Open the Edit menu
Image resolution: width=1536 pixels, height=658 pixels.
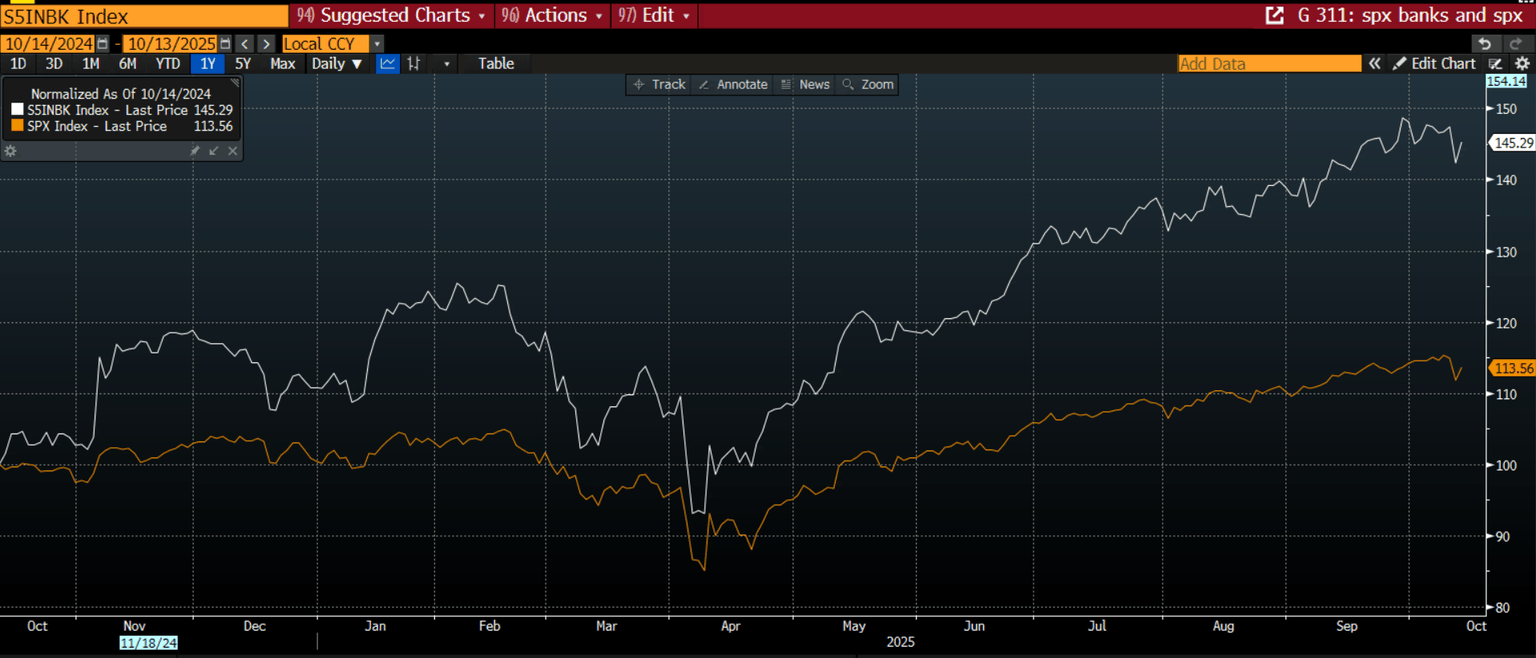pos(654,15)
